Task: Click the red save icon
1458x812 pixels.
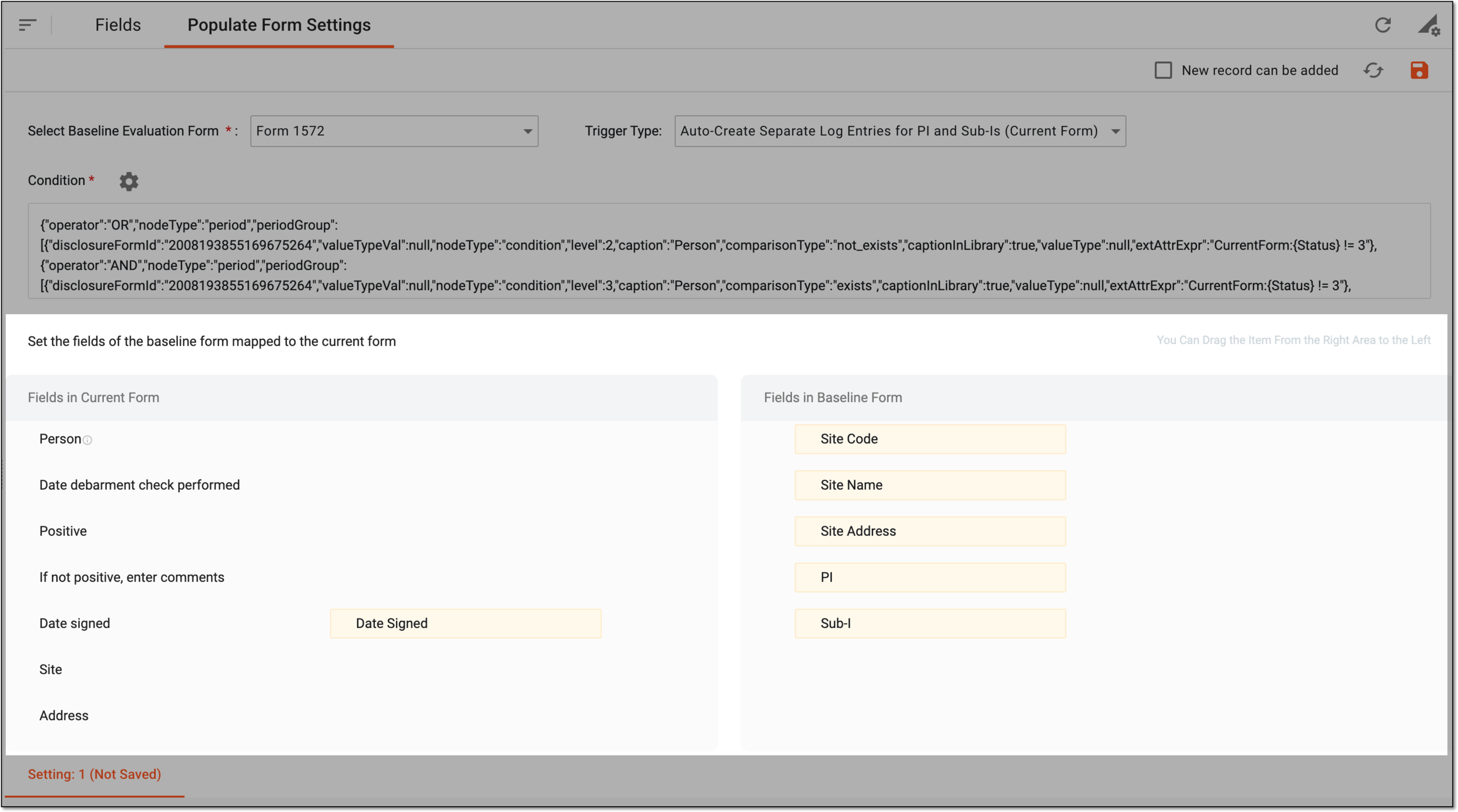Action: pos(1419,71)
